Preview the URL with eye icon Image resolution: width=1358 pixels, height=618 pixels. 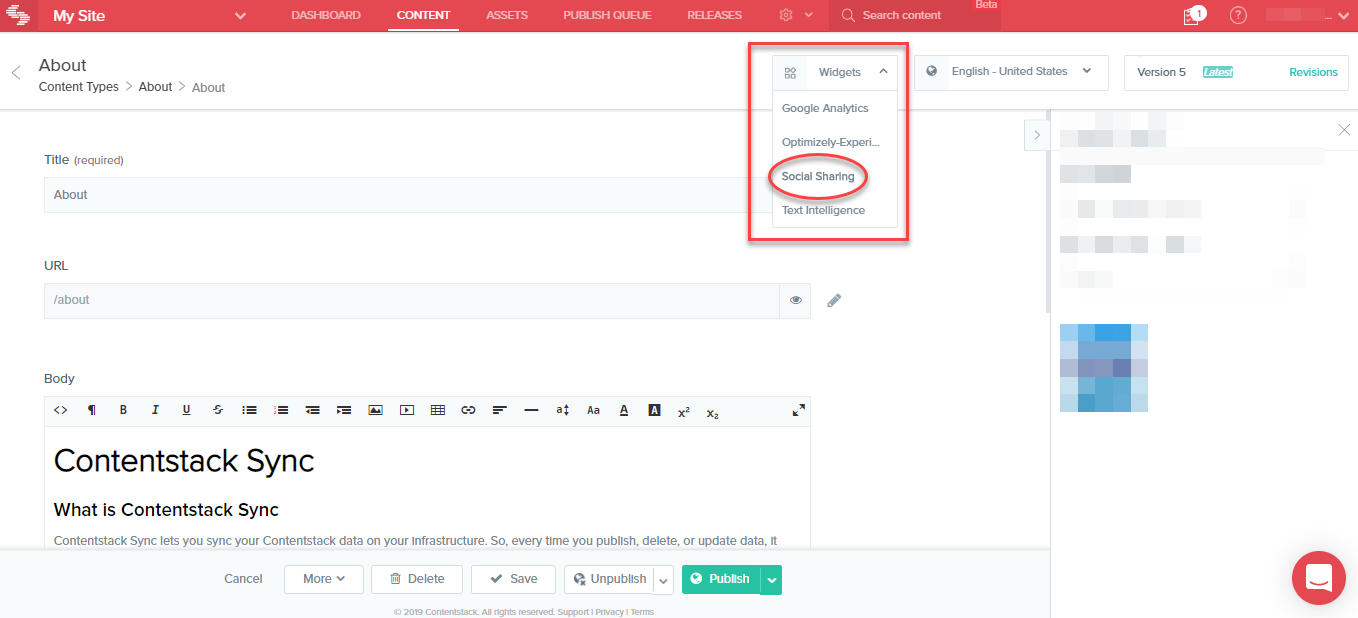[796, 300]
